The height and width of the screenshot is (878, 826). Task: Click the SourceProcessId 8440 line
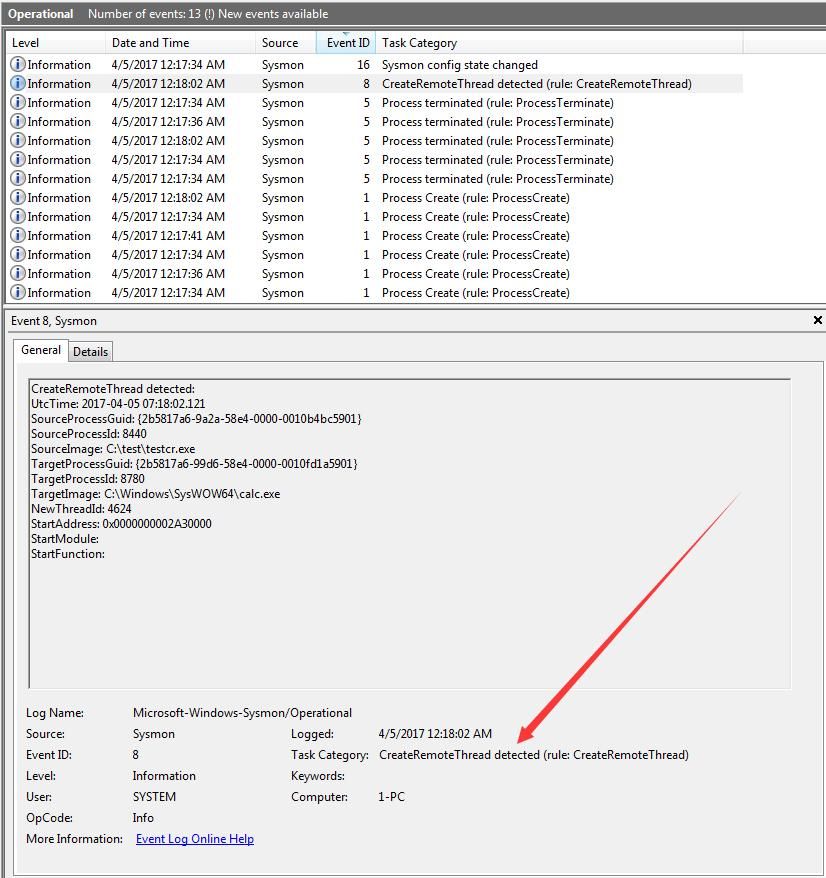[x=88, y=434]
